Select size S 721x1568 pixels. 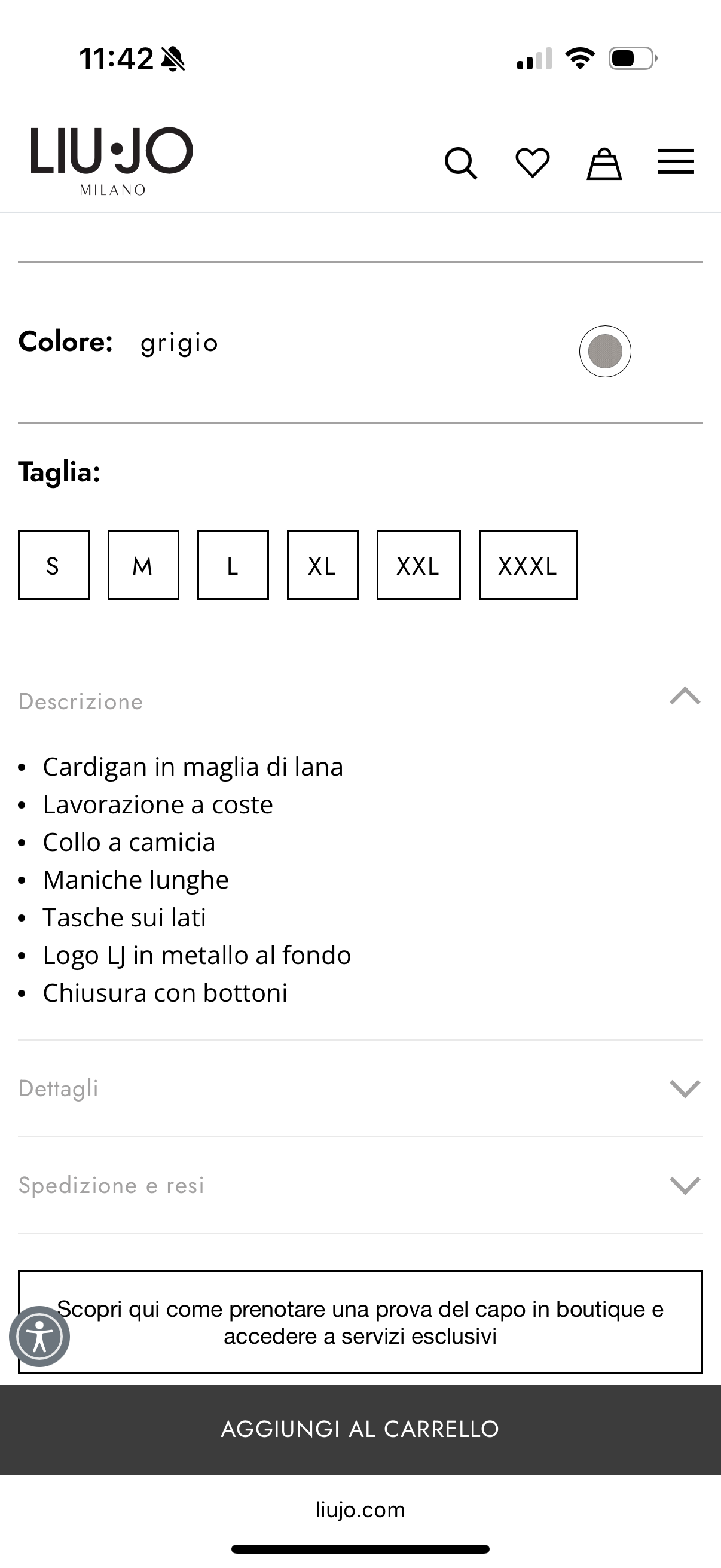tap(54, 565)
